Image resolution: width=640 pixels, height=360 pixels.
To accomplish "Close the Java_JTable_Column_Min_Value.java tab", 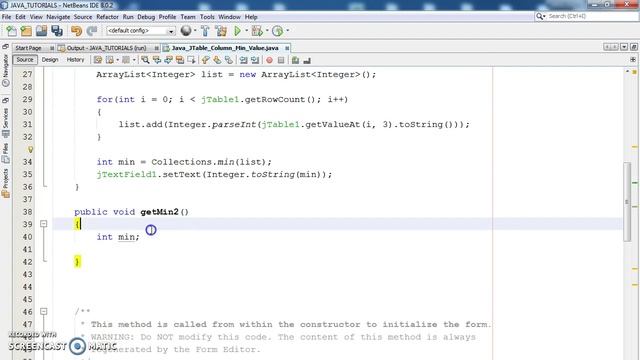I will 287,48.
